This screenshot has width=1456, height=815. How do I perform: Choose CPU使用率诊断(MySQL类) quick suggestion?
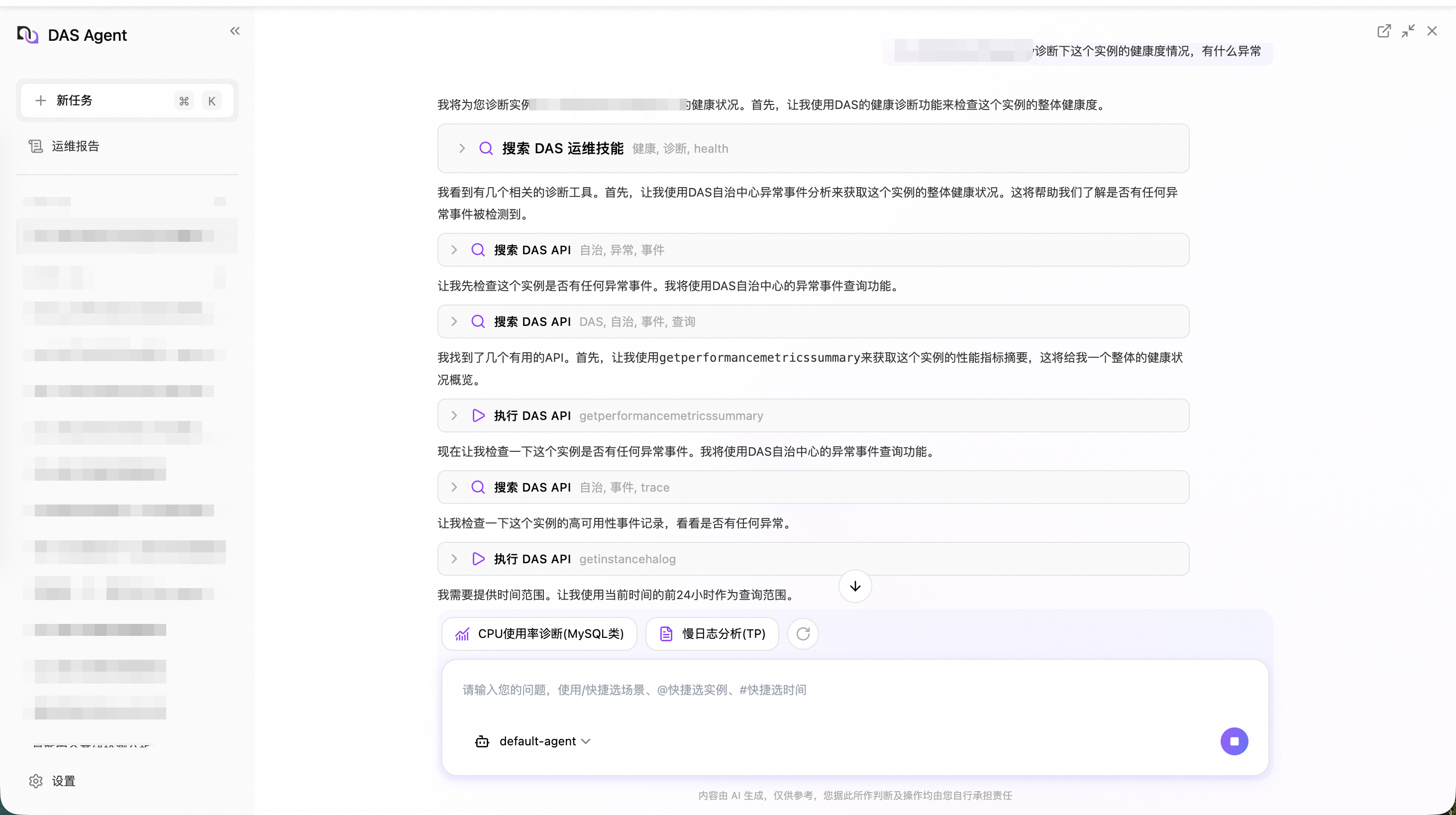pos(539,633)
